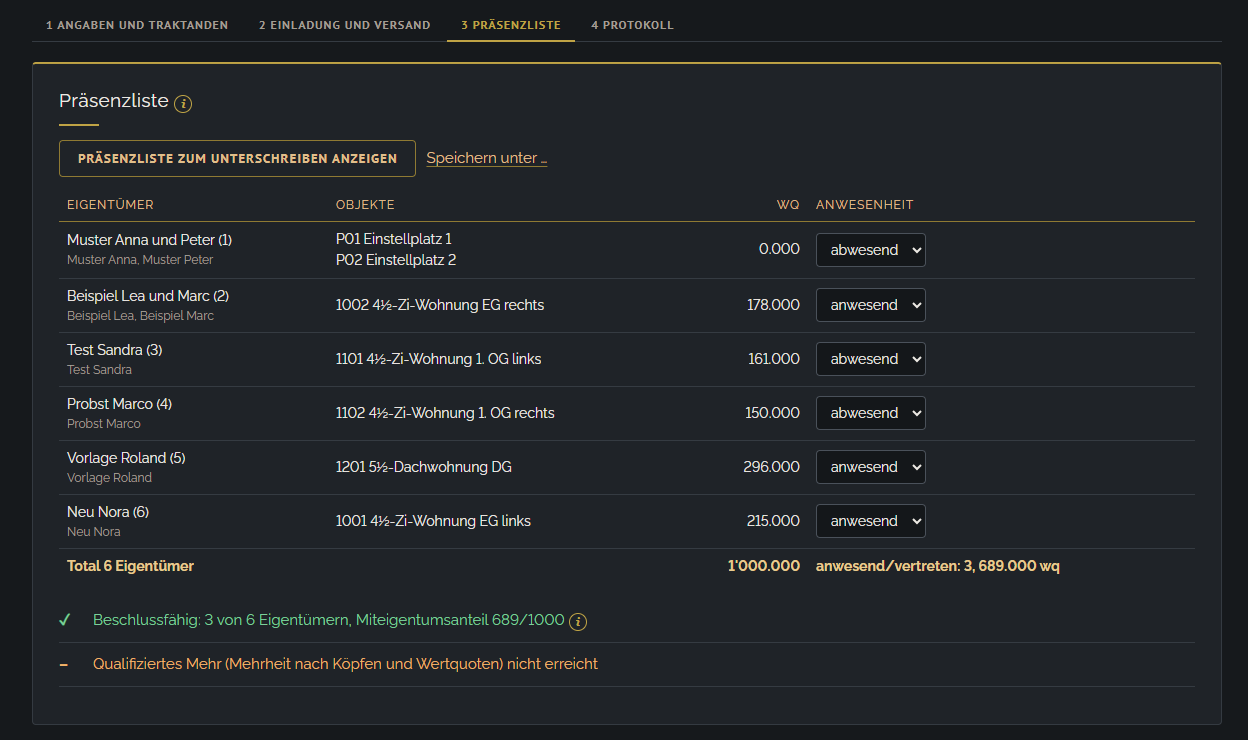Click Präsenzliste zum Unterschreiben anzeigen button

click(x=237, y=158)
